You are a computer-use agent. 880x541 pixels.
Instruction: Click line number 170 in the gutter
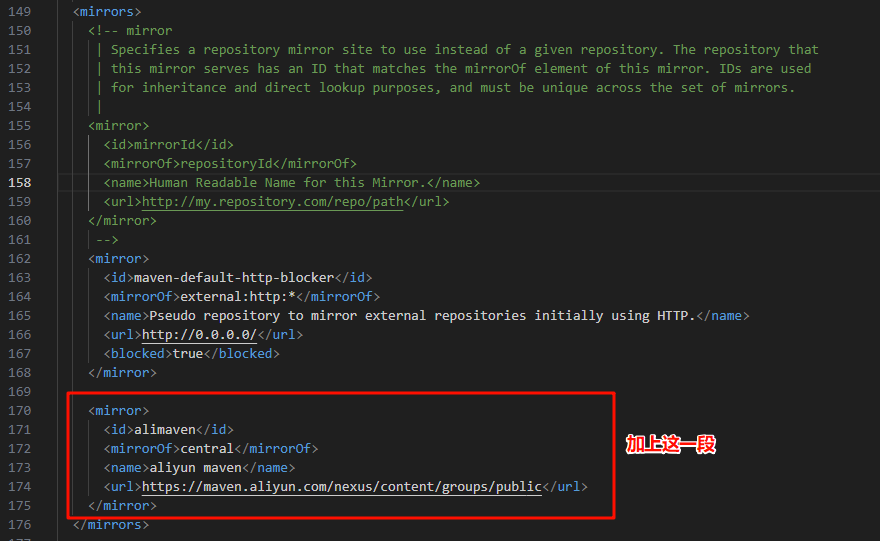click(20, 411)
